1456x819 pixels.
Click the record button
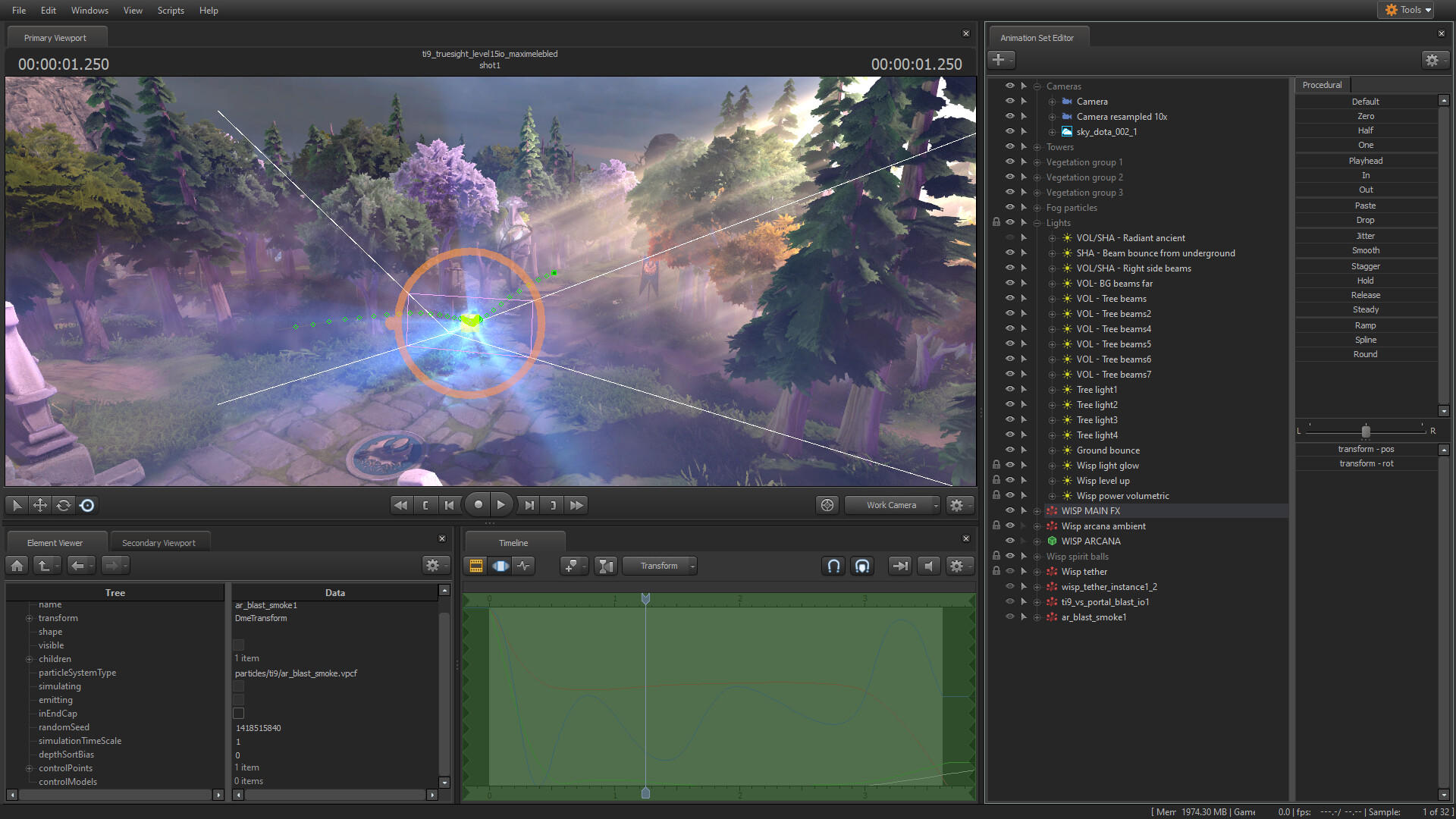[x=478, y=504]
